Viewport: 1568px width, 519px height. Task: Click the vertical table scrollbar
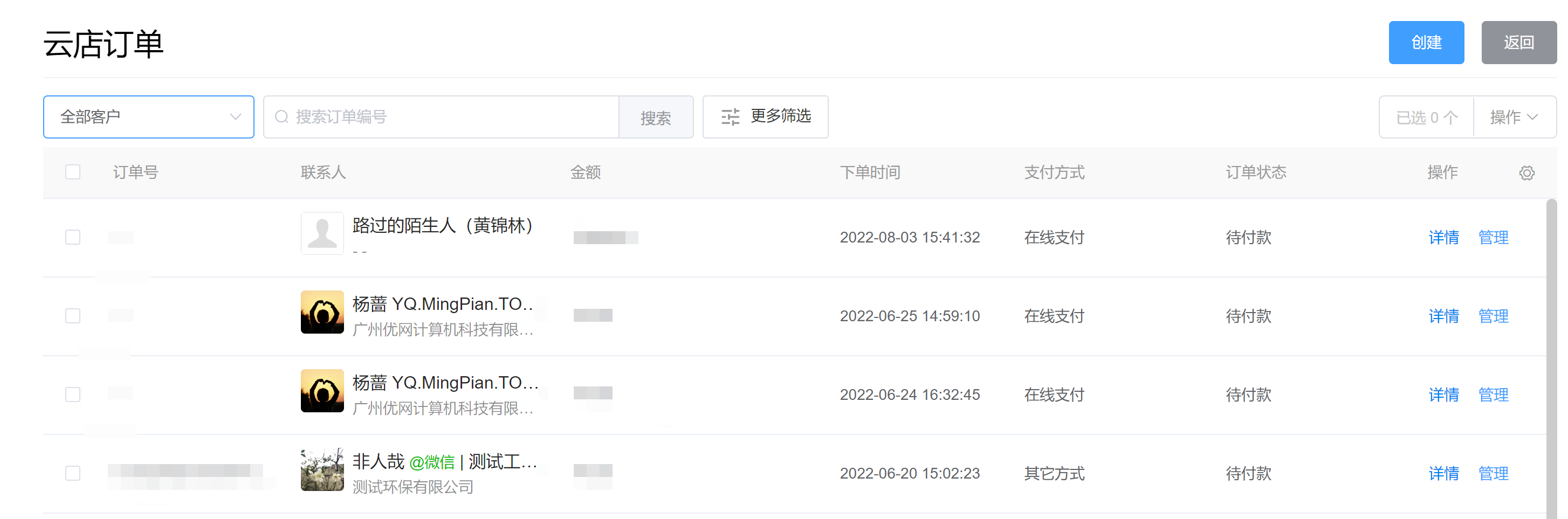point(1551,359)
